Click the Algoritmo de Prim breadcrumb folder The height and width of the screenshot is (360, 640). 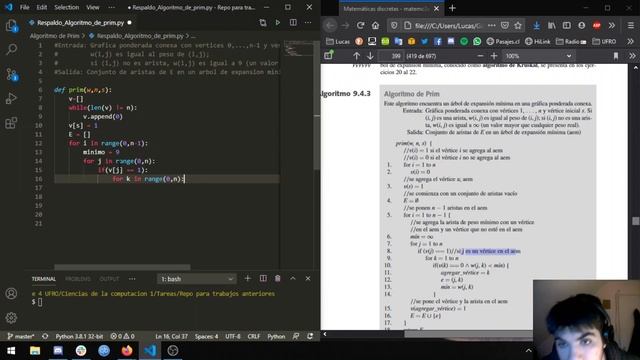tap(54, 36)
